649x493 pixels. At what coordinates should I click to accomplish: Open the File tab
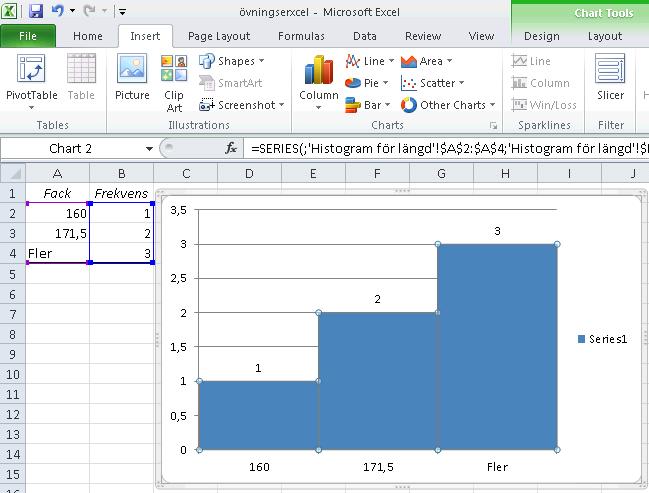click(x=28, y=36)
